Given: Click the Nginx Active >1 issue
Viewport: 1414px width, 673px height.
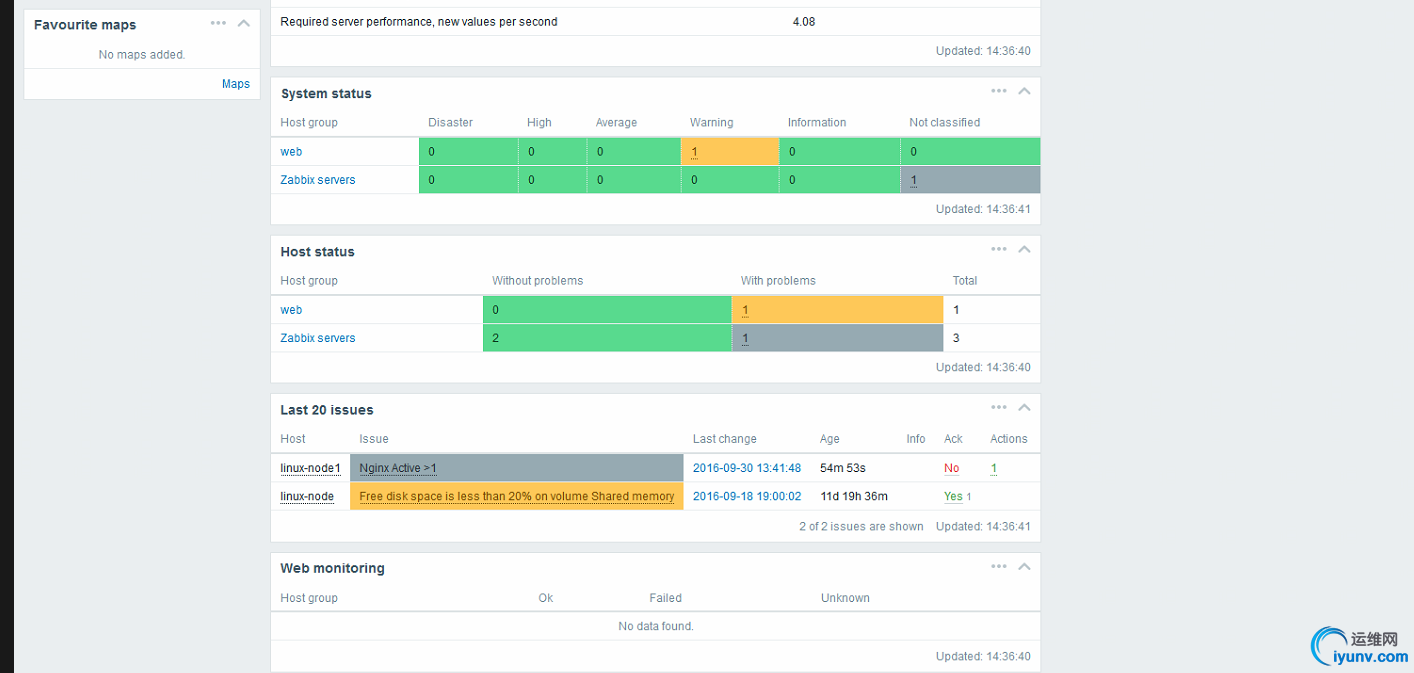Looking at the screenshot, I should coord(398,468).
